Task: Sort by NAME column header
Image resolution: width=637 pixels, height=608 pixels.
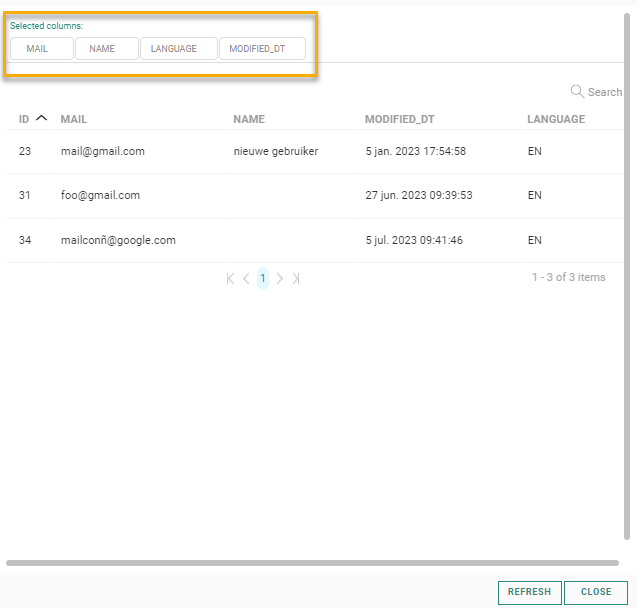Action: pos(249,119)
